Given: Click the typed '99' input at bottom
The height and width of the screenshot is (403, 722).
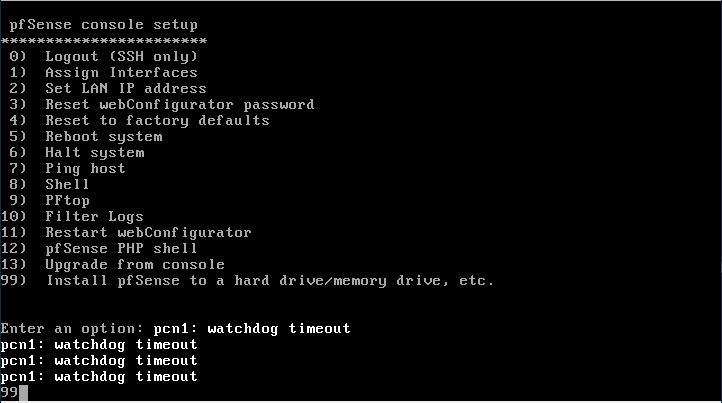Looking at the screenshot, I should point(10,393).
